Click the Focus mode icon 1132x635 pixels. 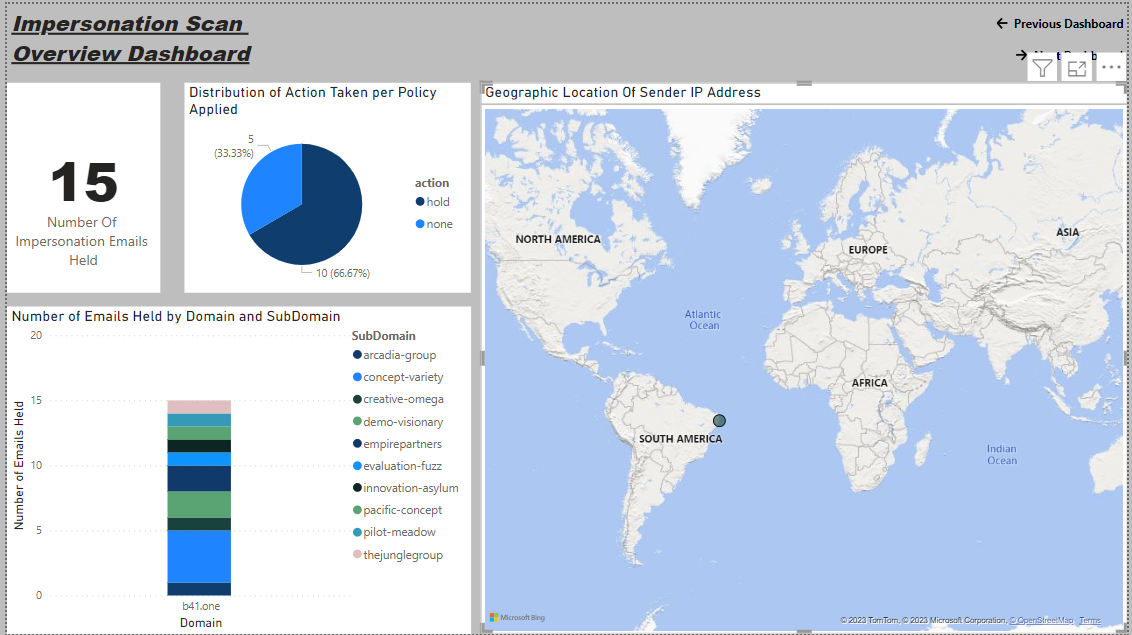1077,68
